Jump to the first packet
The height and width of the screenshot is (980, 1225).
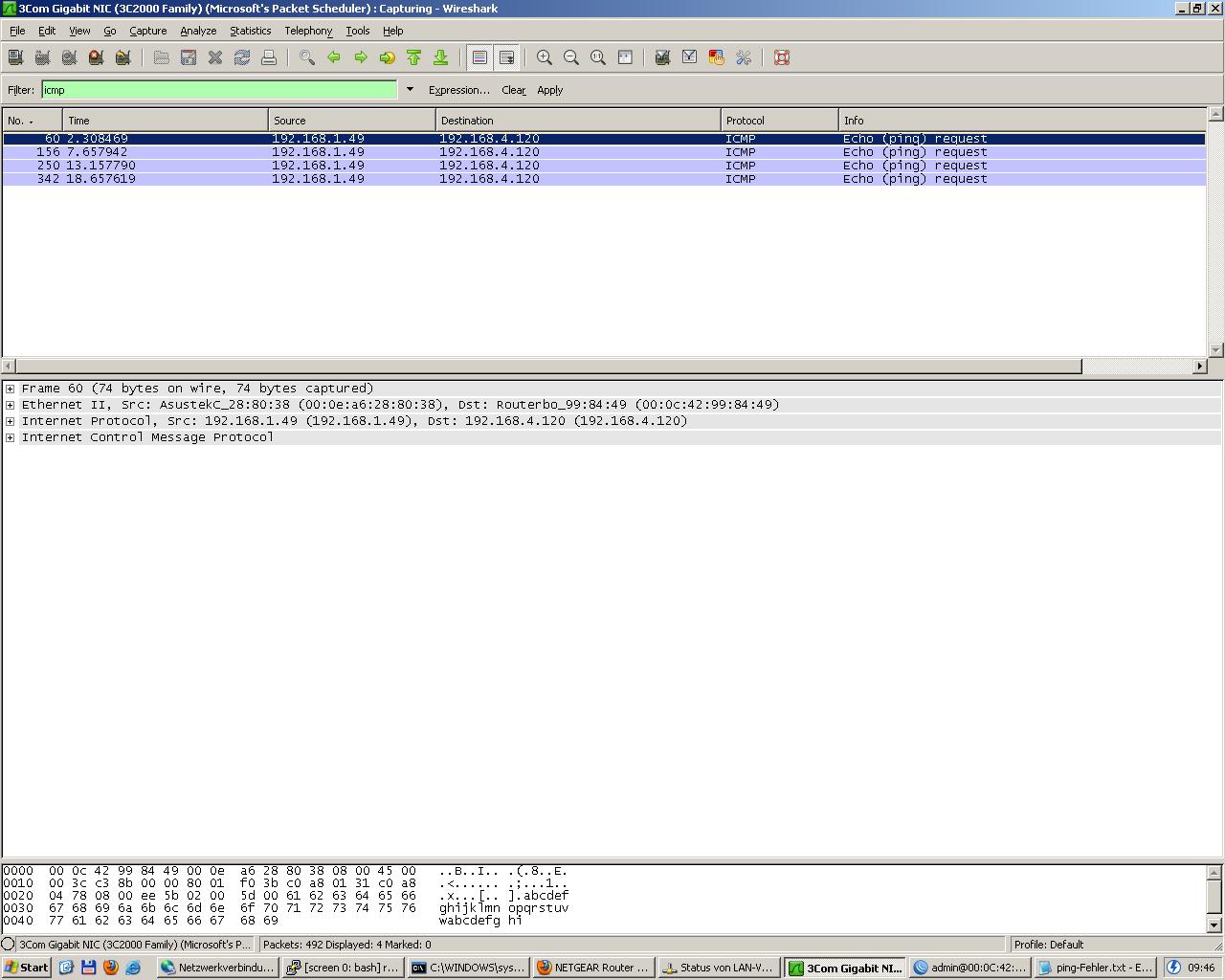point(414,57)
